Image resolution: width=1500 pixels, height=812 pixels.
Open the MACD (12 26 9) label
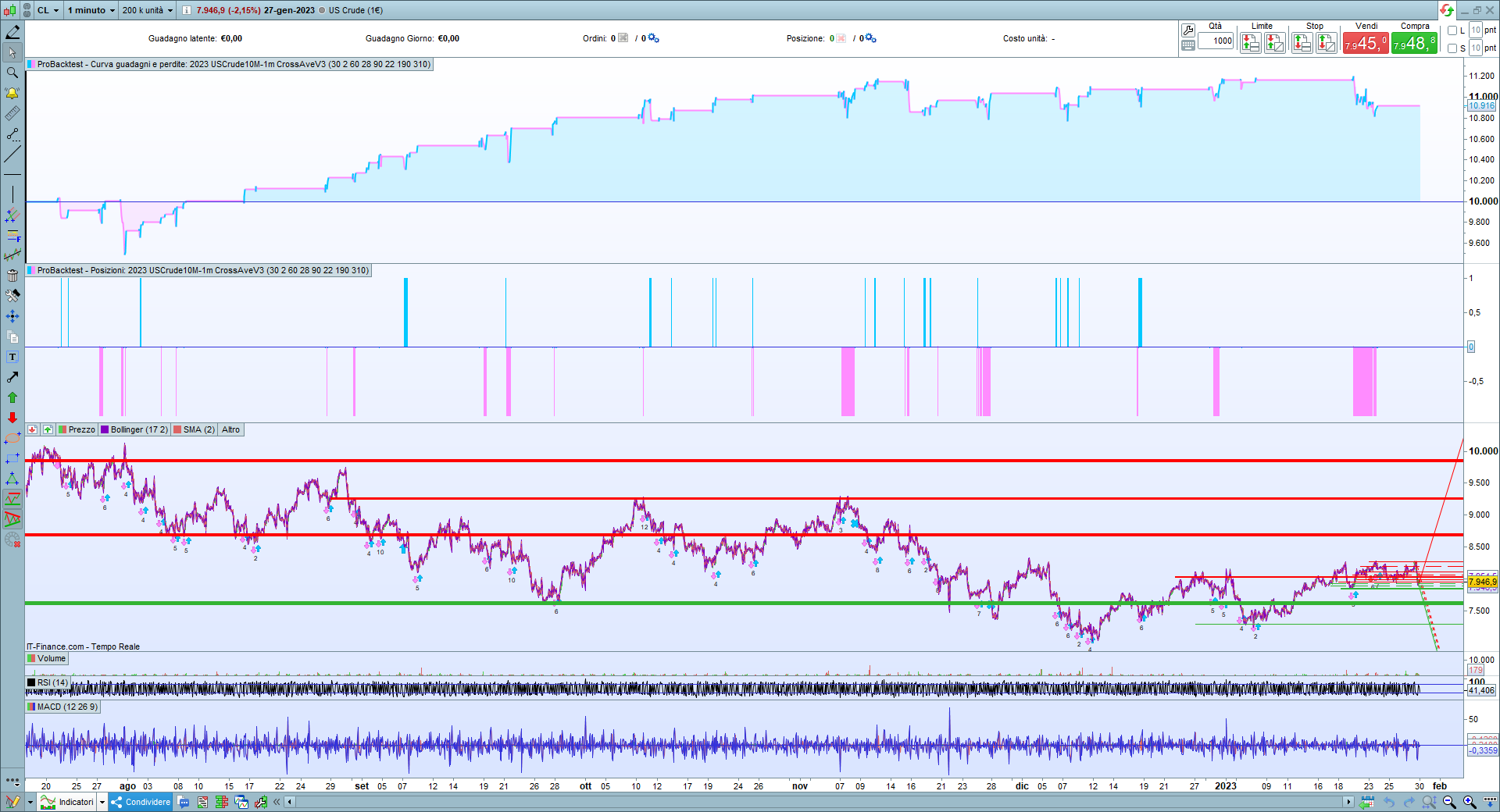67,707
